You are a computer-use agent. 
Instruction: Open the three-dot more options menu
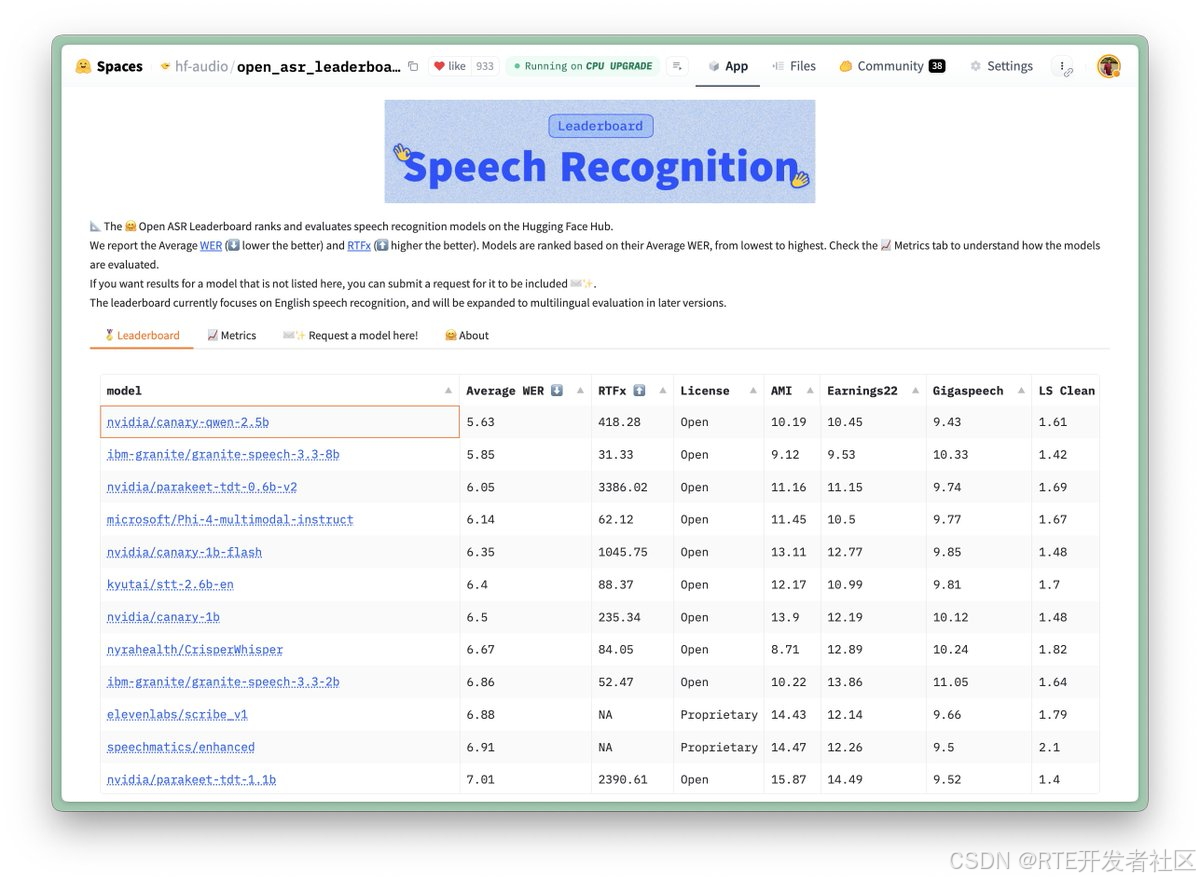click(1062, 66)
